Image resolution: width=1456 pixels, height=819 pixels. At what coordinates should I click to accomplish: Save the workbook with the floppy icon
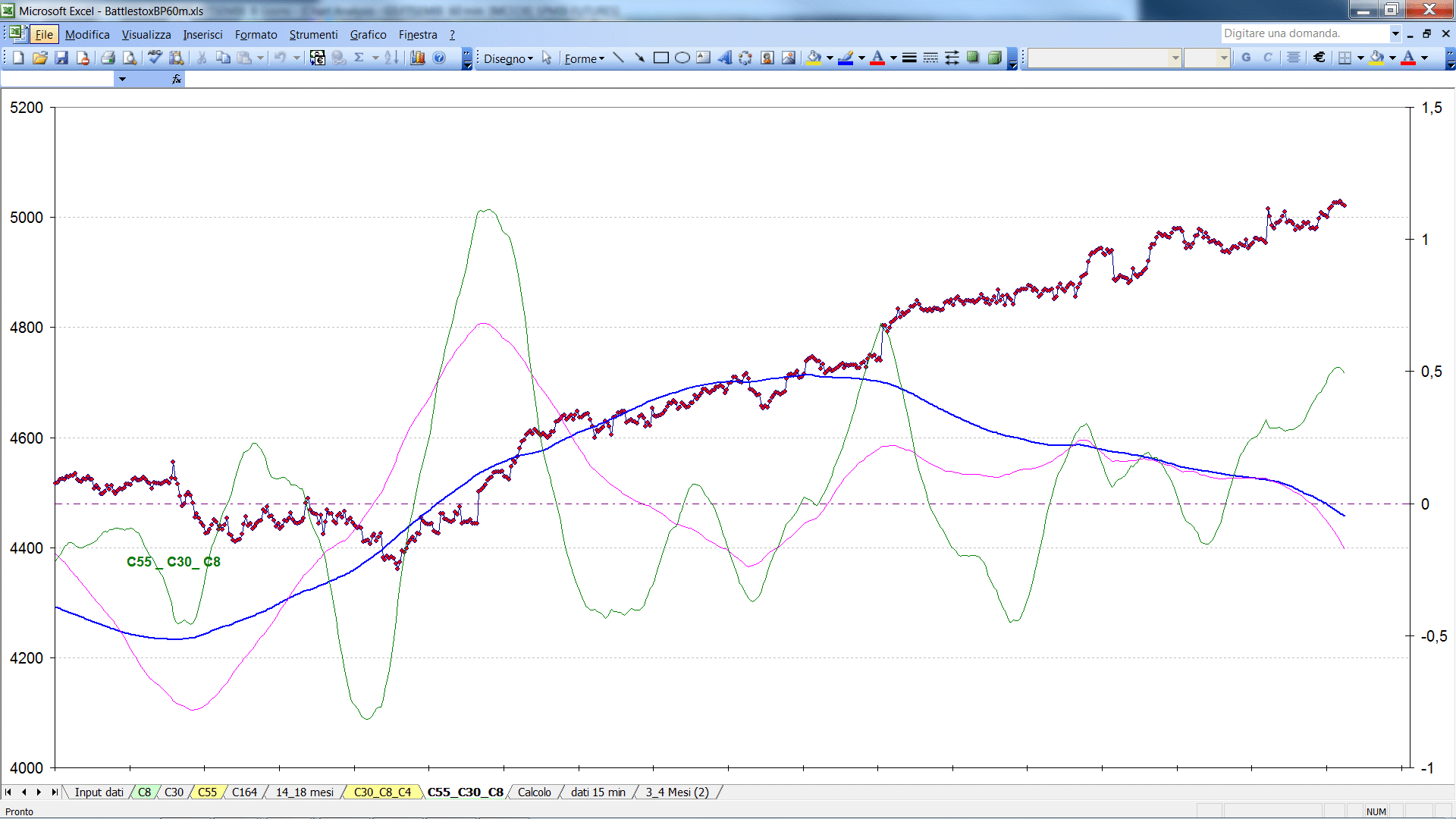(x=62, y=58)
